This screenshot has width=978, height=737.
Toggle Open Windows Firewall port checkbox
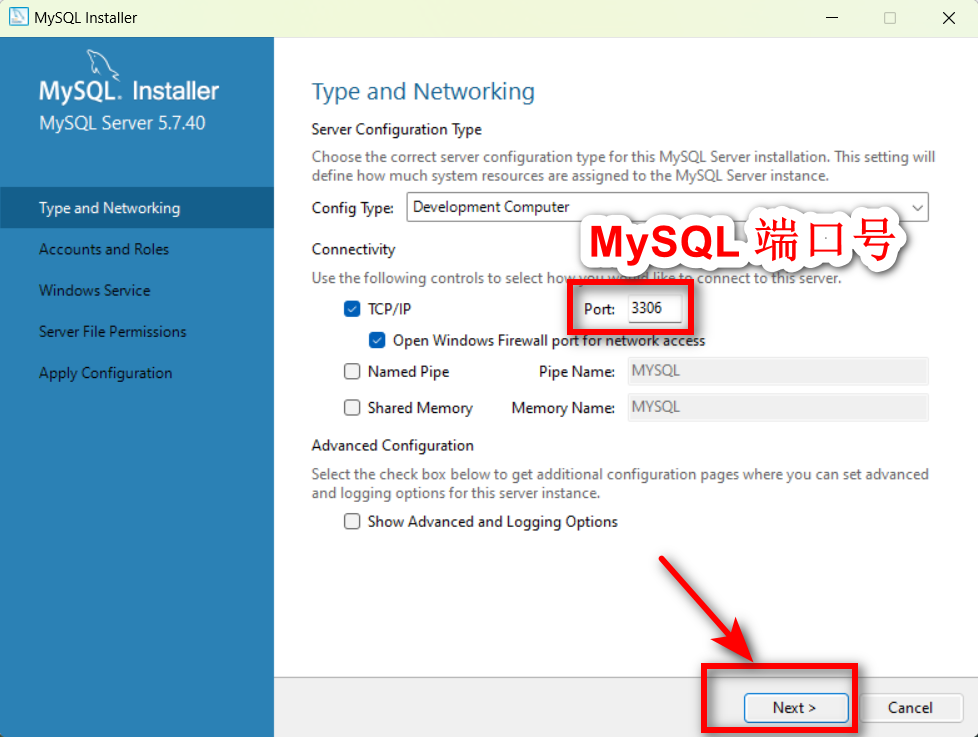click(x=377, y=340)
